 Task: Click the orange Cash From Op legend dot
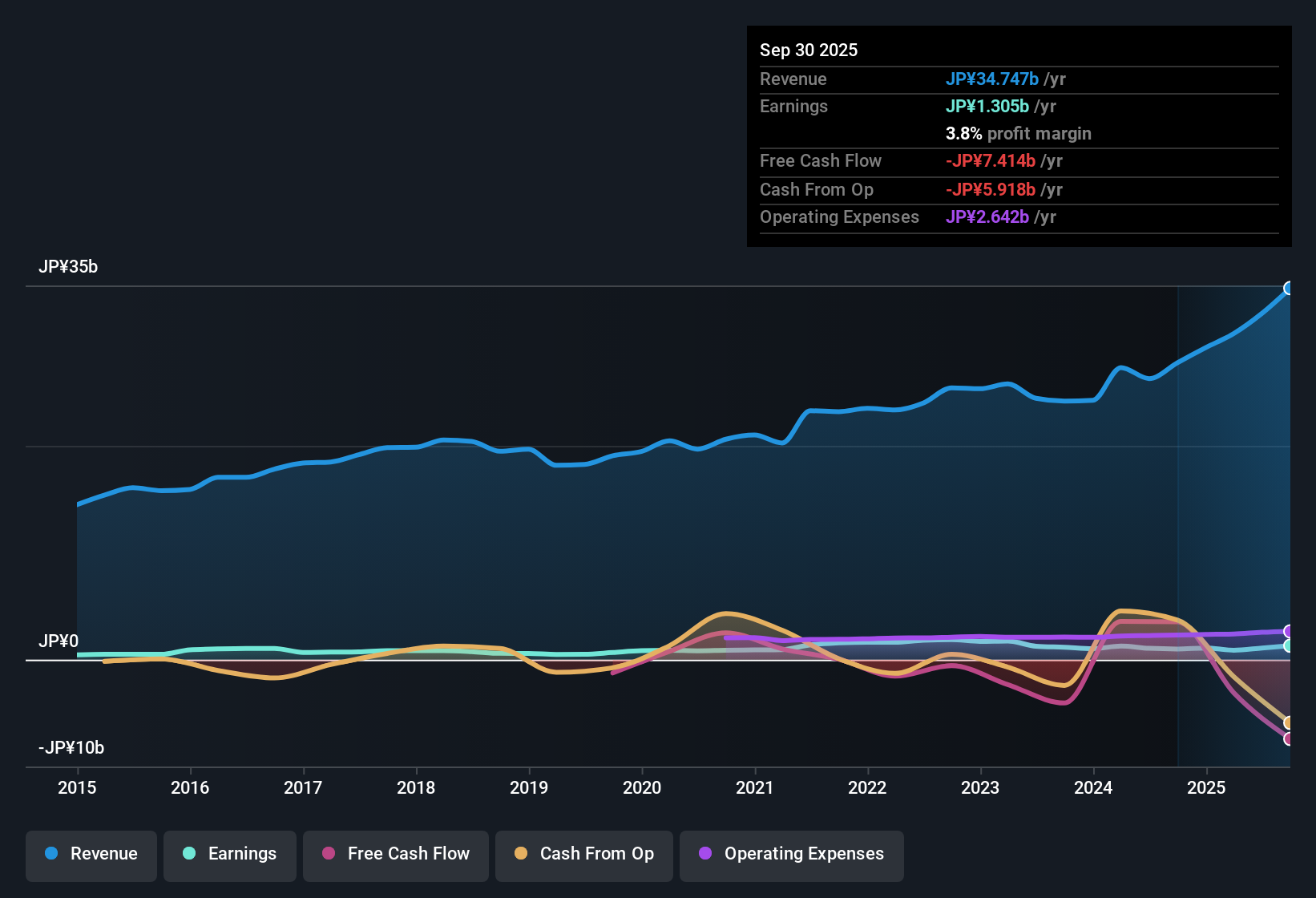tap(521, 854)
